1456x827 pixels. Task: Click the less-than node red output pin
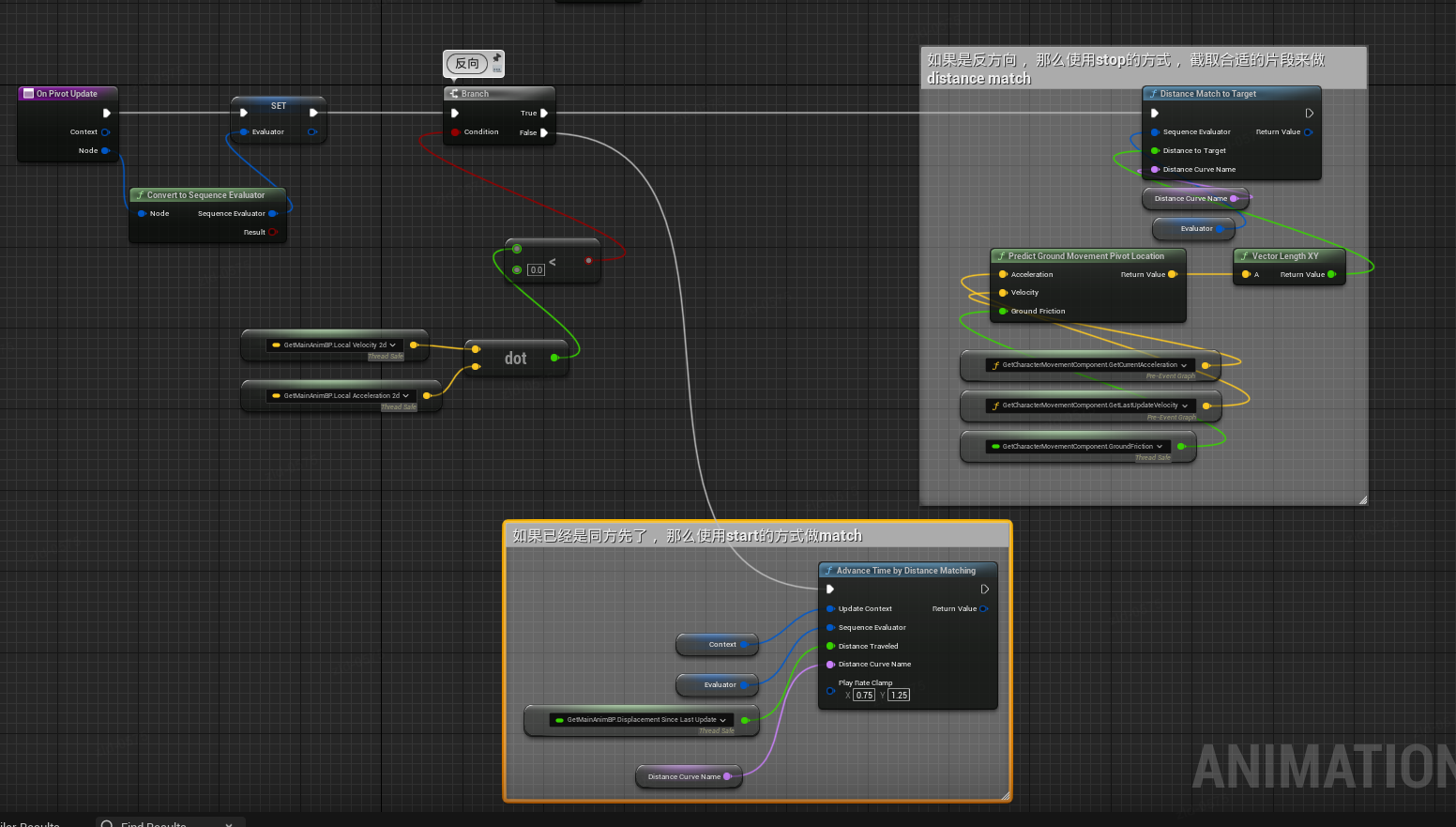coord(588,260)
